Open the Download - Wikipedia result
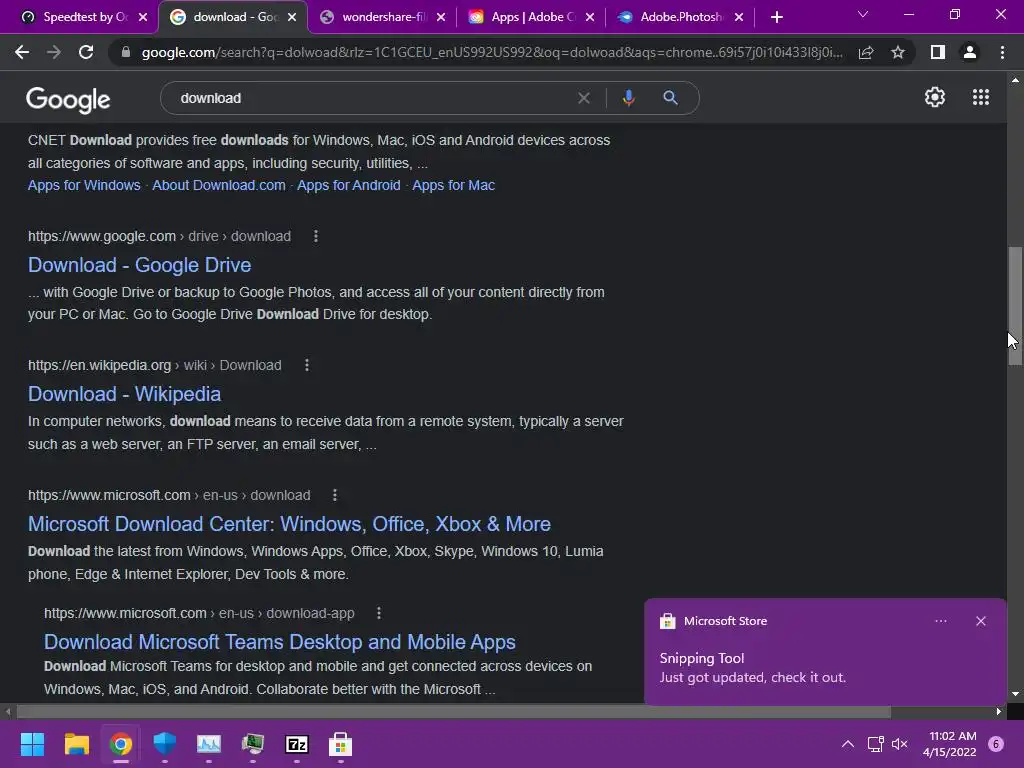The image size is (1024, 768). pos(124,394)
